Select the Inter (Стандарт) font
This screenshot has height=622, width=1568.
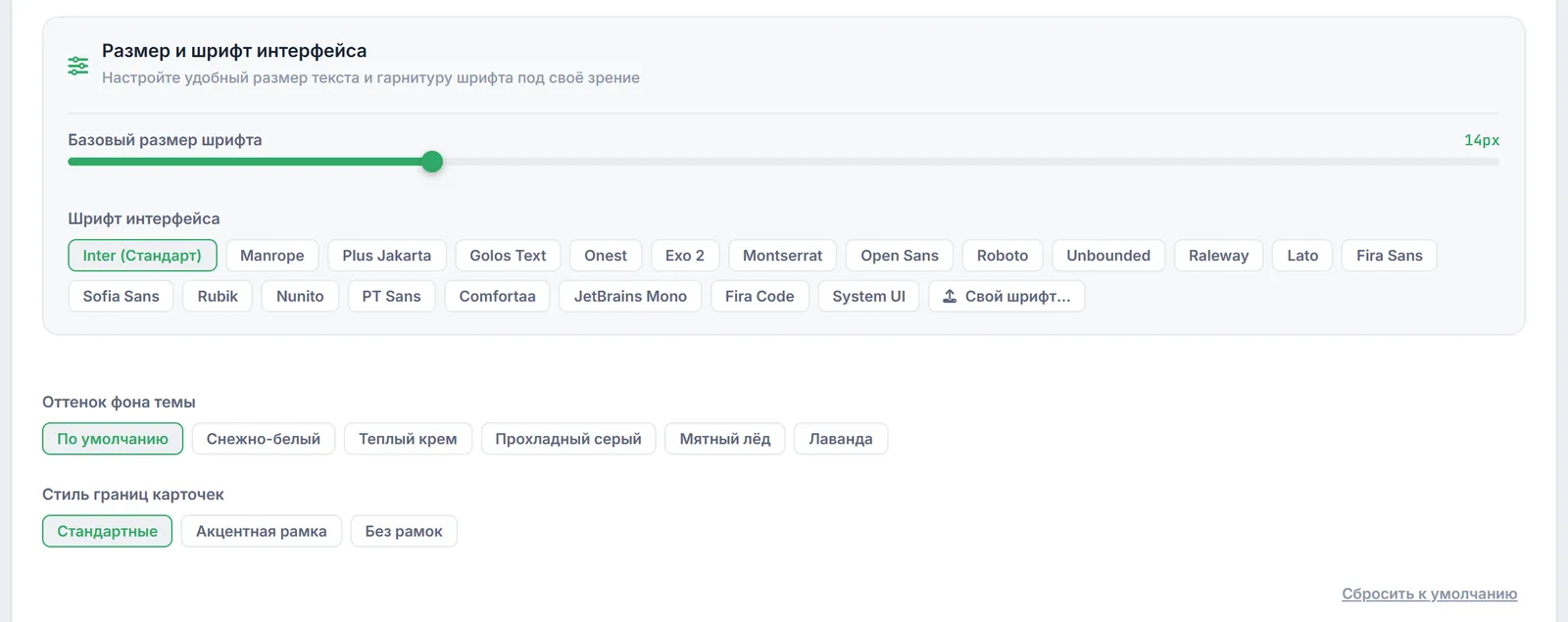142,256
